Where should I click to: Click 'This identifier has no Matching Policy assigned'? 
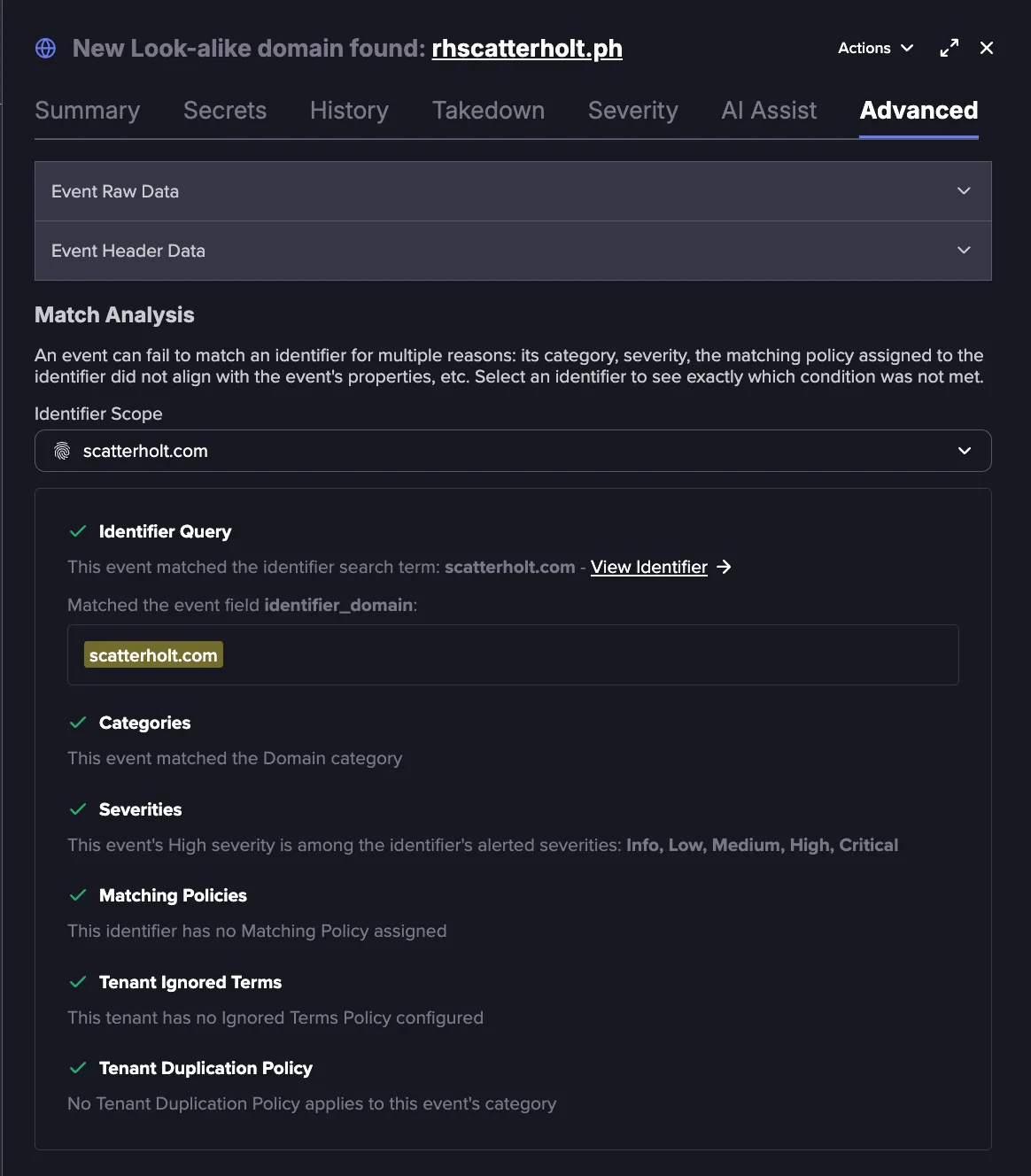(257, 931)
